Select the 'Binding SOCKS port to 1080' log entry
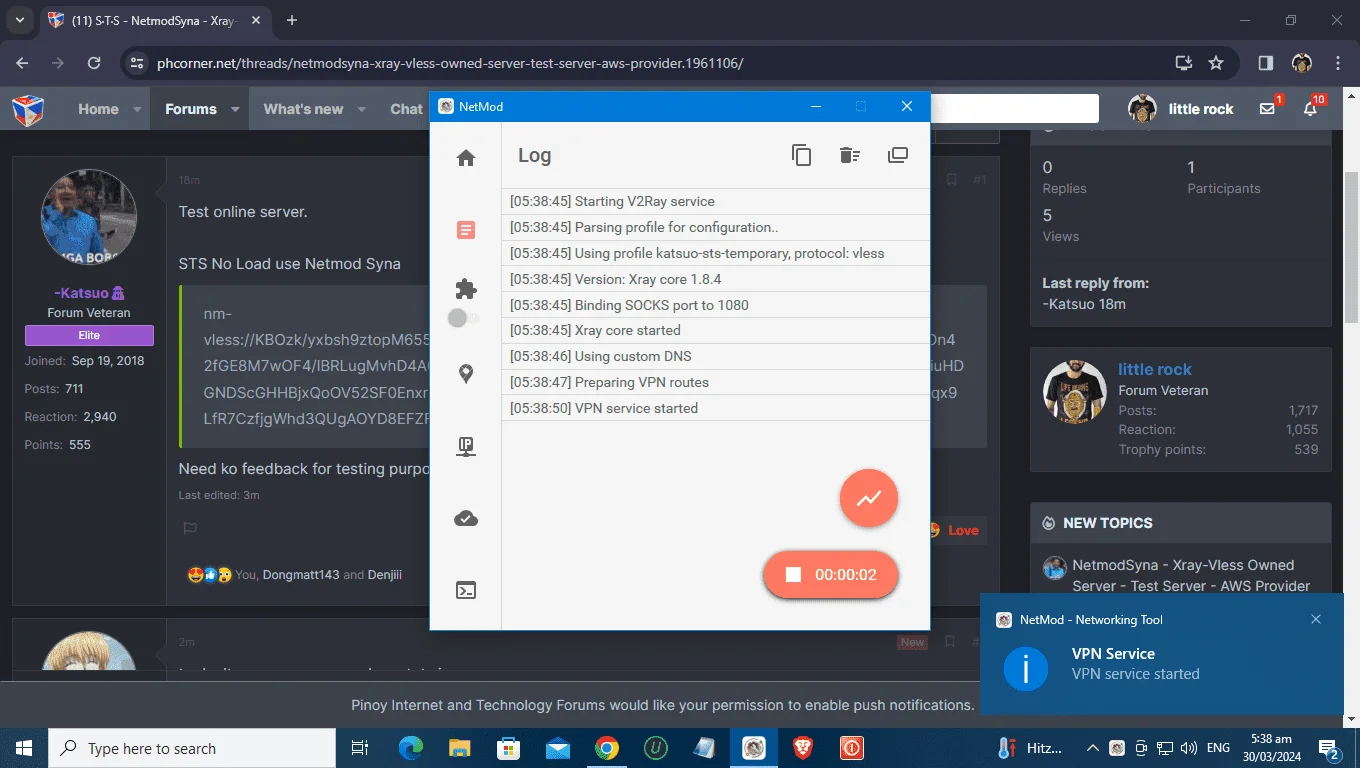This screenshot has width=1360, height=768. [x=716, y=305]
